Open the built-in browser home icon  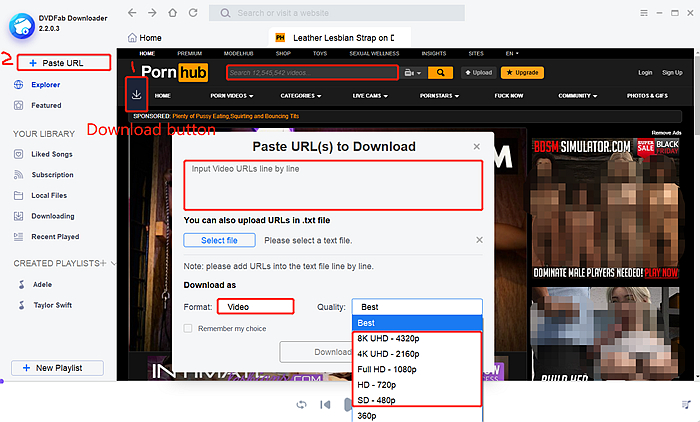pos(173,13)
